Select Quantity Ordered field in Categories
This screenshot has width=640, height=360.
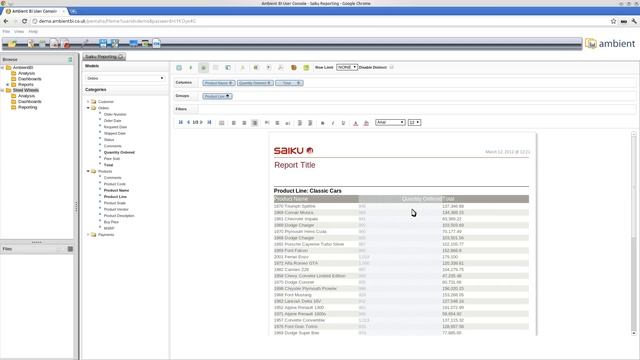(x=119, y=152)
